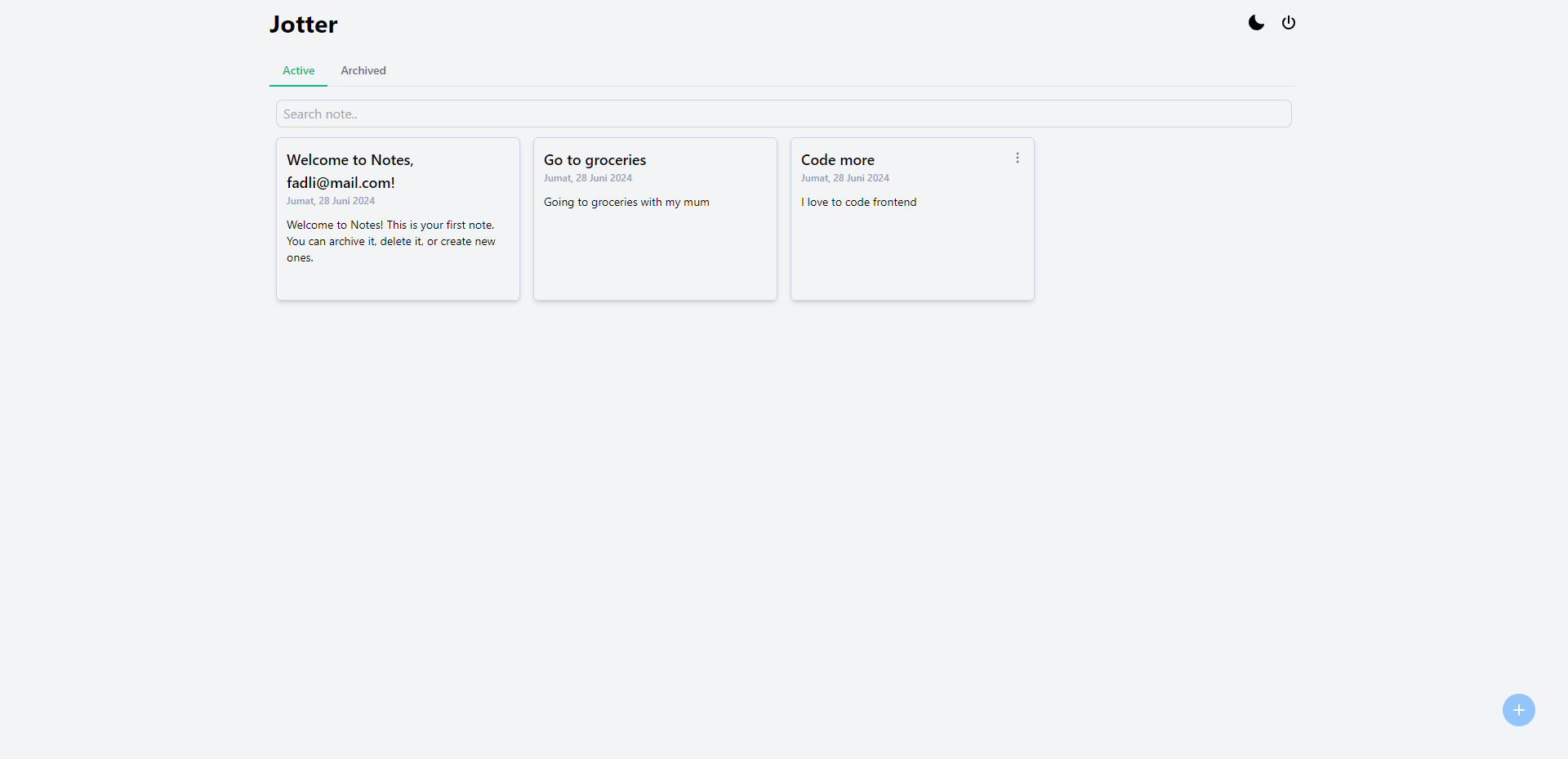Open the Go to groceries note title
This screenshot has width=1568, height=759.
tap(595, 160)
